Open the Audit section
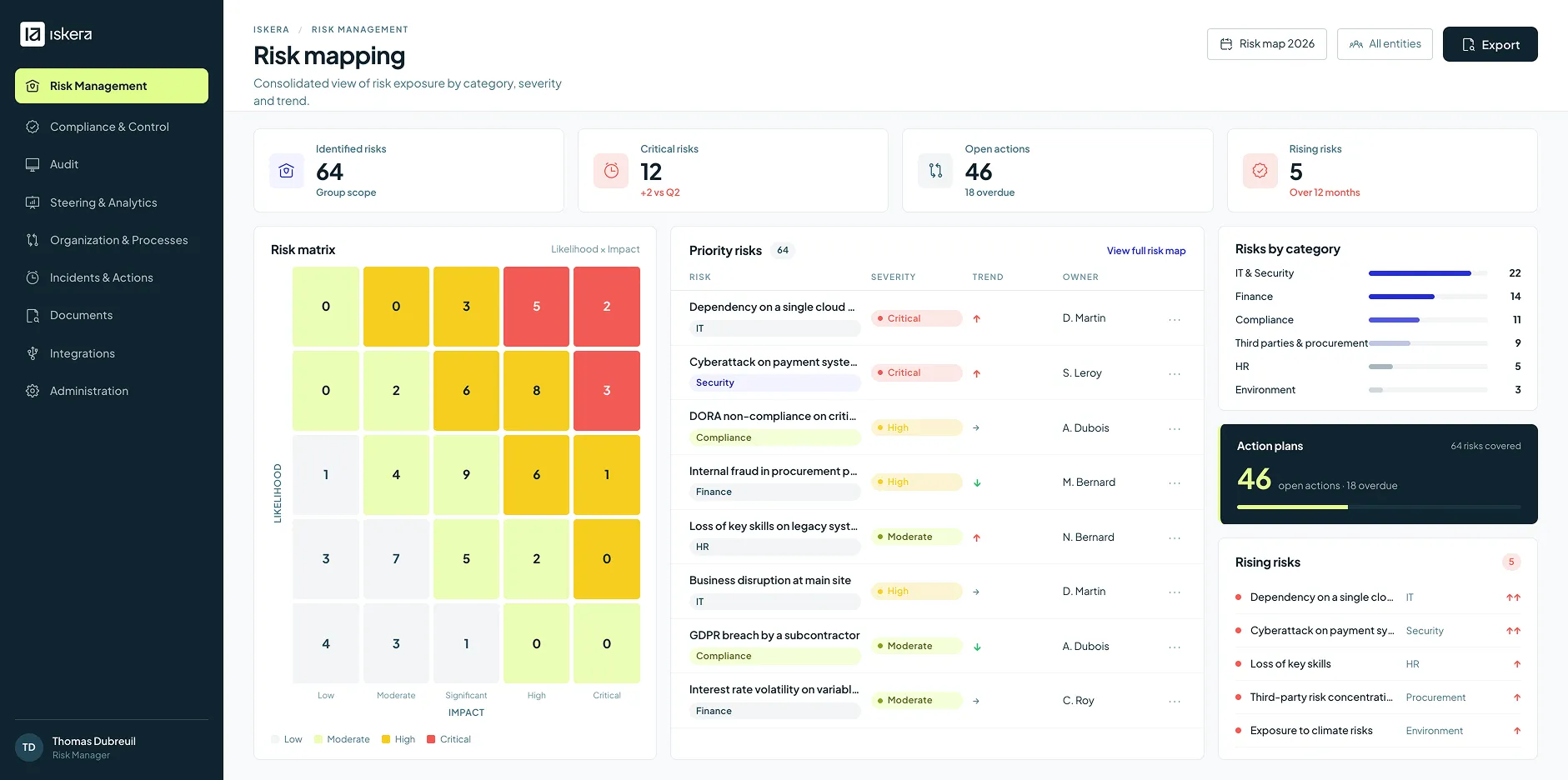This screenshot has width=1568, height=780. tap(112, 164)
